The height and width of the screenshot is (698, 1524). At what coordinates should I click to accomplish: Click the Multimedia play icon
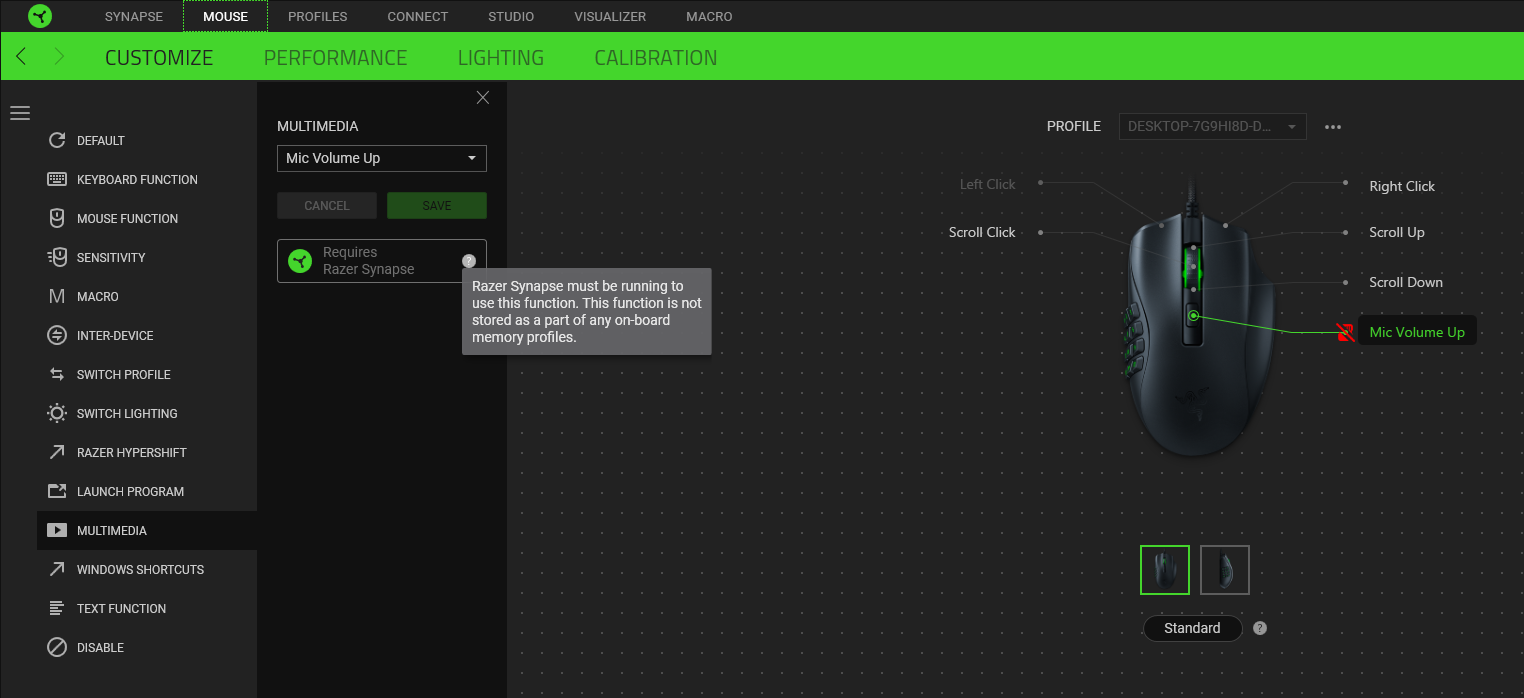click(57, 530)
